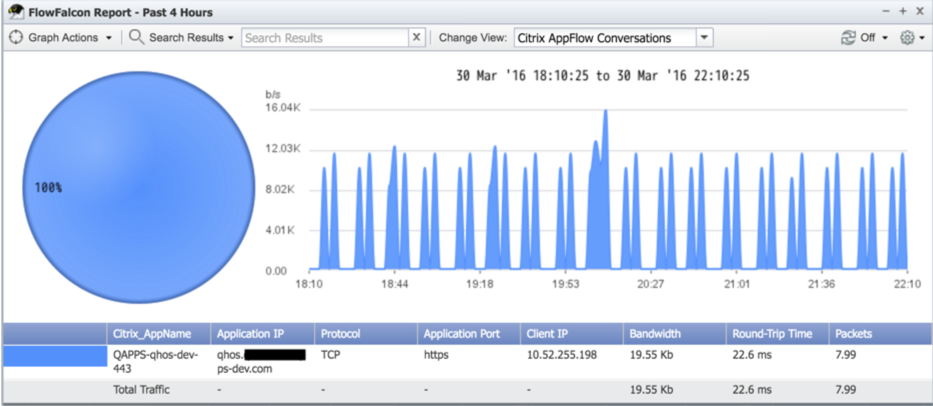This screenshot has height=406, width=933.
Task: Click the auto-refresh arrows icon
Action: [848, 38]
